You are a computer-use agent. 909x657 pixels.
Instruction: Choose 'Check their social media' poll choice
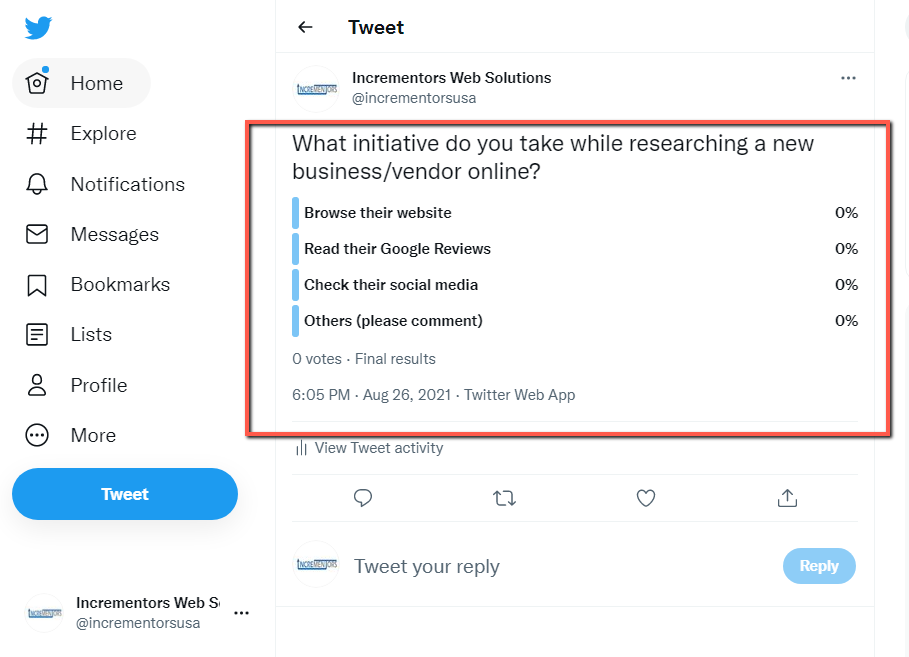pos(390,284)
